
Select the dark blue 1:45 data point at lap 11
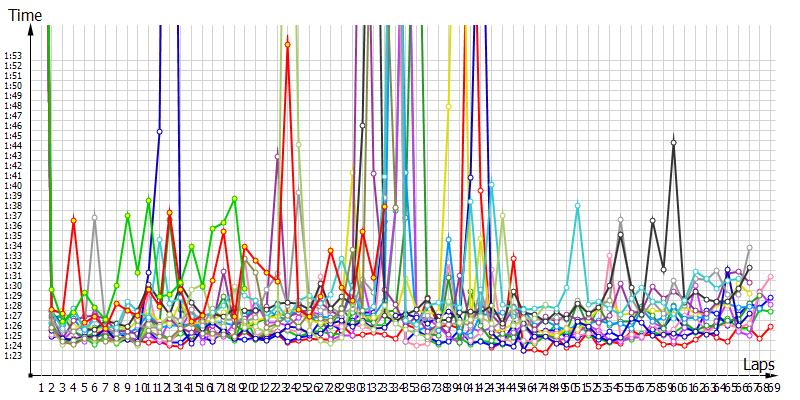pyautogui.click(x=159, y=132)
